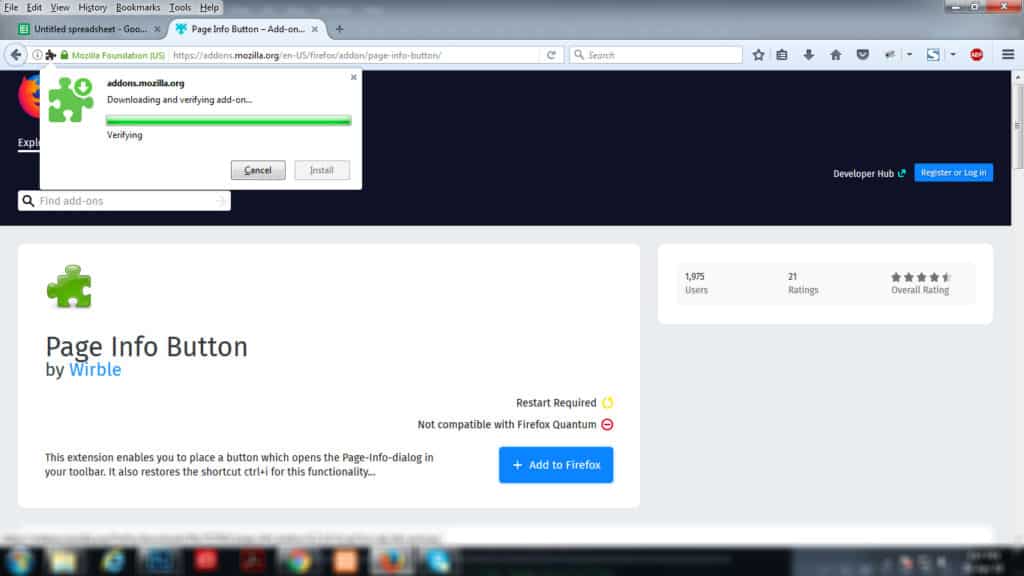The image size is (1024, 576).
Task: Open the Windows Start button
Action: coord(19,562)
